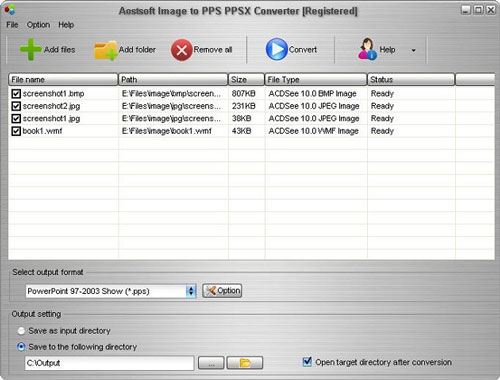This screenshot has width=500, height=380.
Task: Close the converter window
Action: click(490, 10)
